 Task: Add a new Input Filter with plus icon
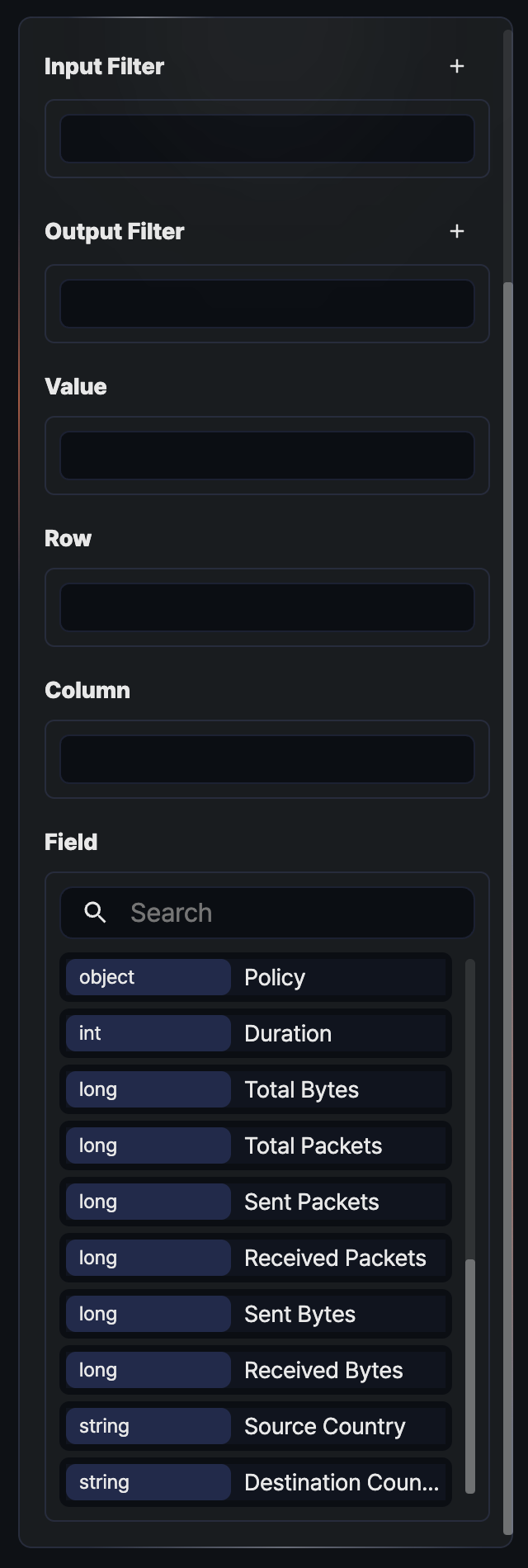457,66
